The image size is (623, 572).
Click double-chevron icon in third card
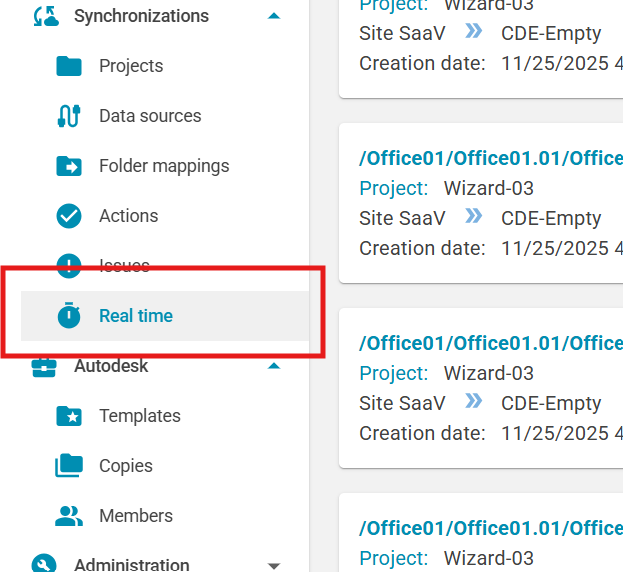click(x=474, y=401)
